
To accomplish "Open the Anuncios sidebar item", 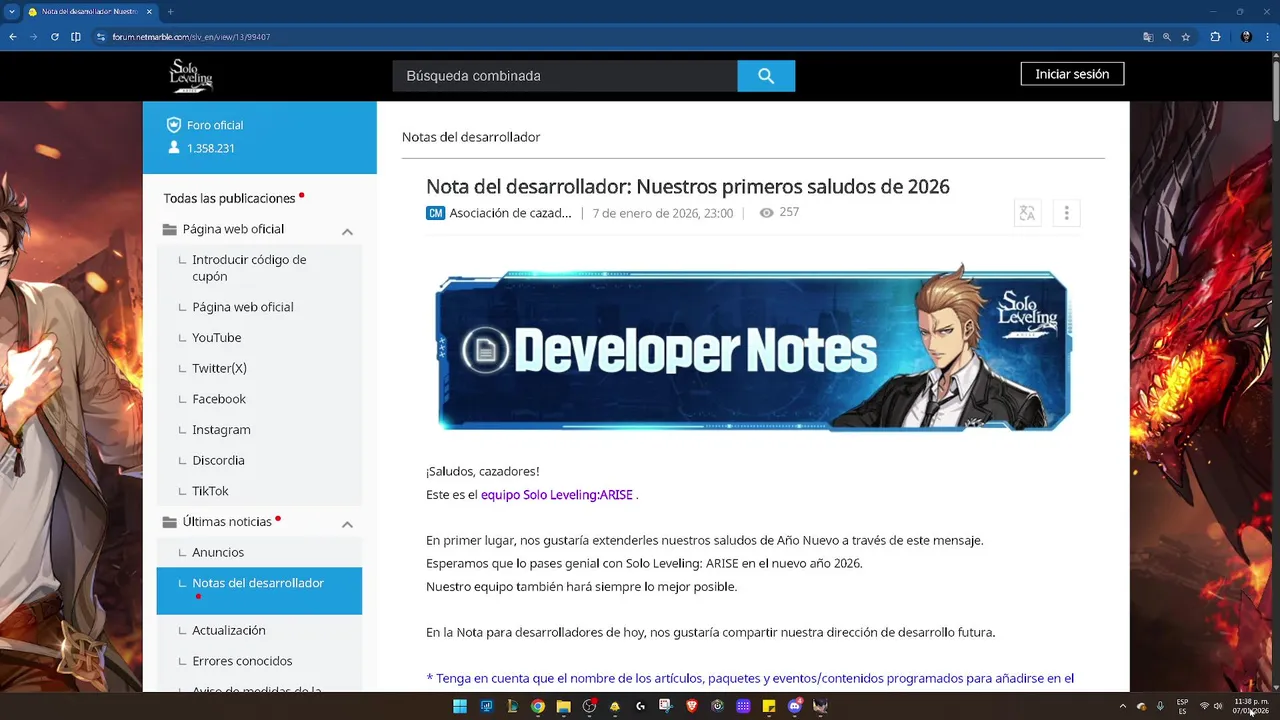I will click(218, 552).
